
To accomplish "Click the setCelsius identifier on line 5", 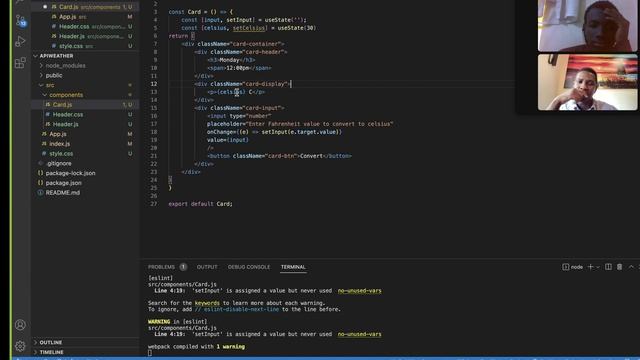I will 249,28.
